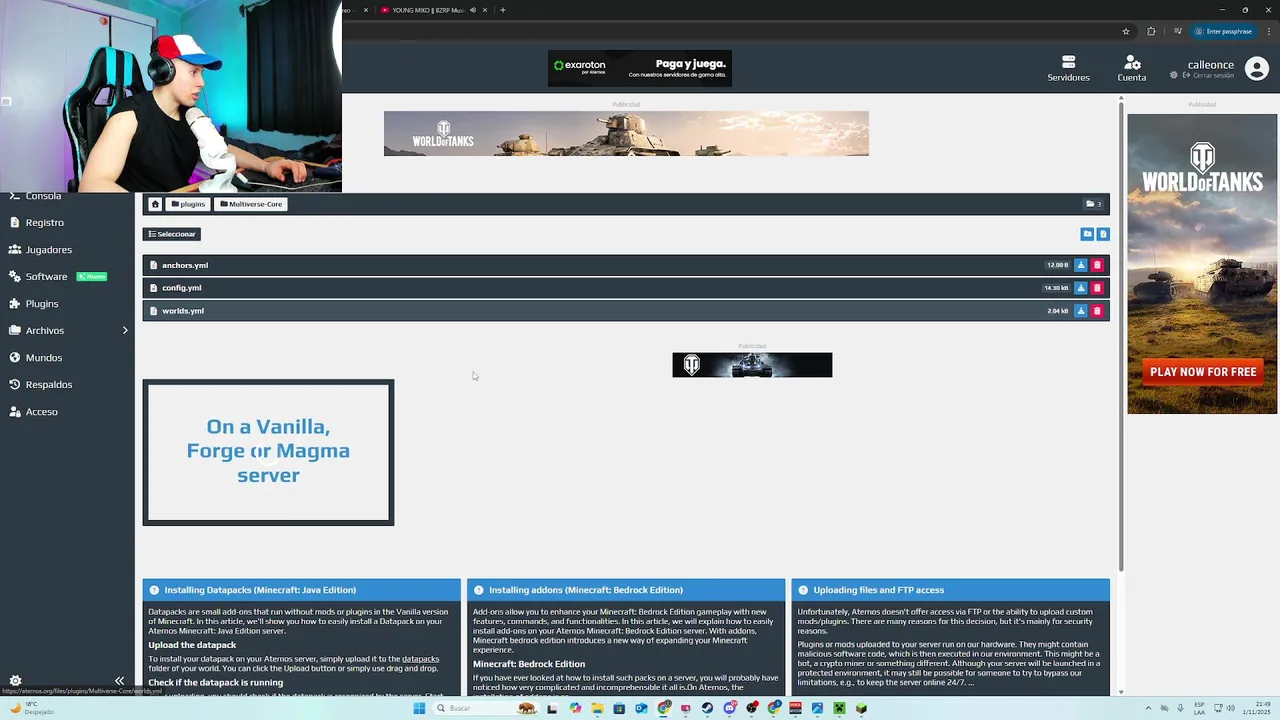Viewport: 1280px width, 720px height.
Task: Open the taskbar volume control
Action: [x=1230, y=708]
